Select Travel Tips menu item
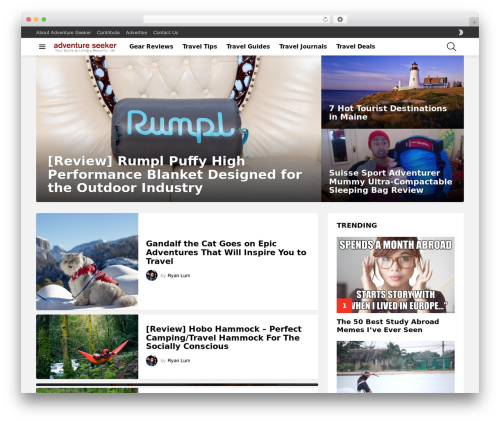This screenshot has height=423, width=500. click(x=200, y=46)
